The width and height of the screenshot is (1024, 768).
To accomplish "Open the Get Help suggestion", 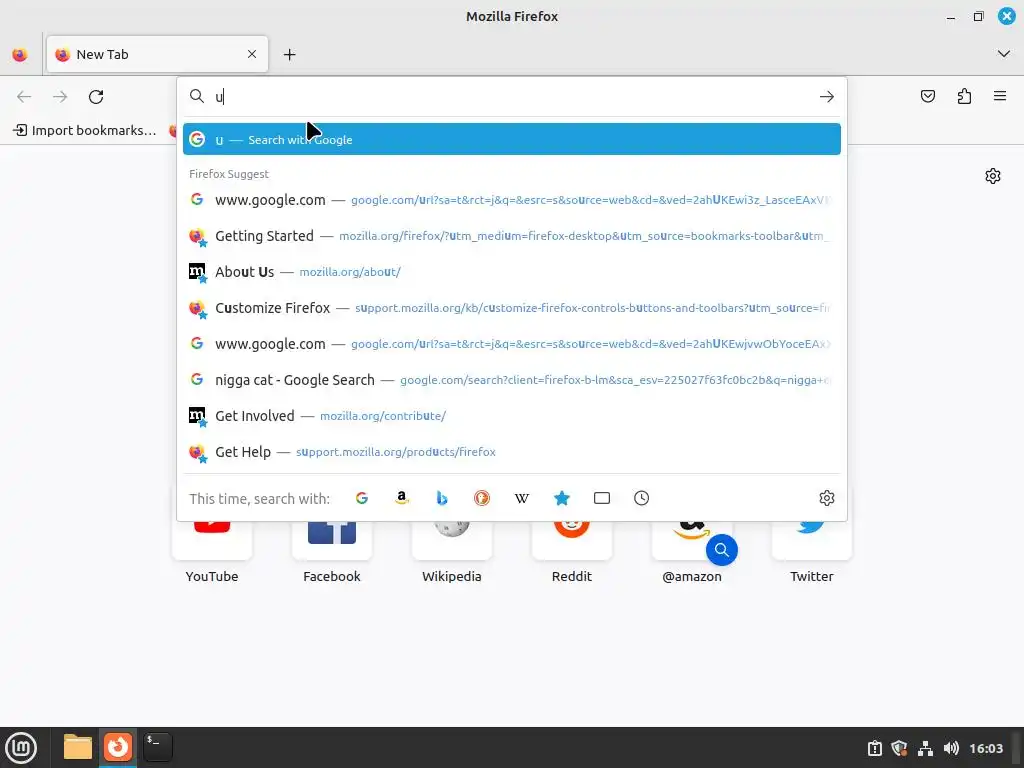I will [x=511, y=452].
